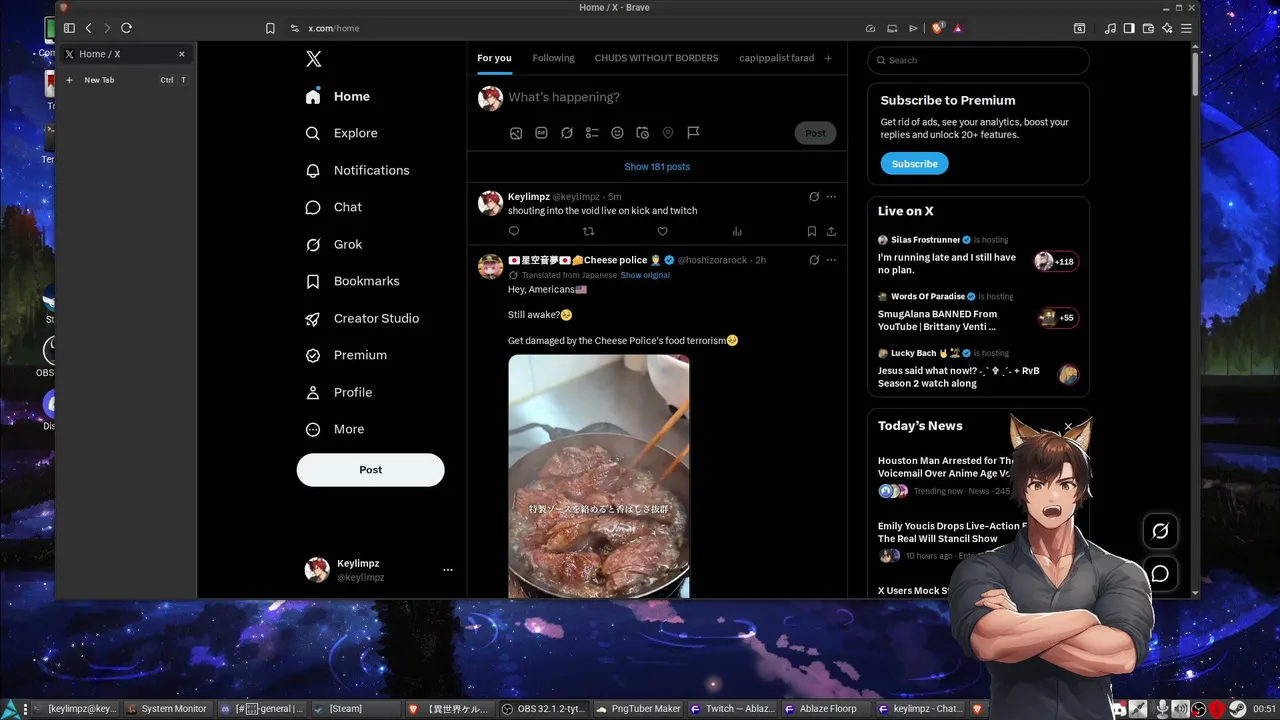Open the Explore page

342,133
